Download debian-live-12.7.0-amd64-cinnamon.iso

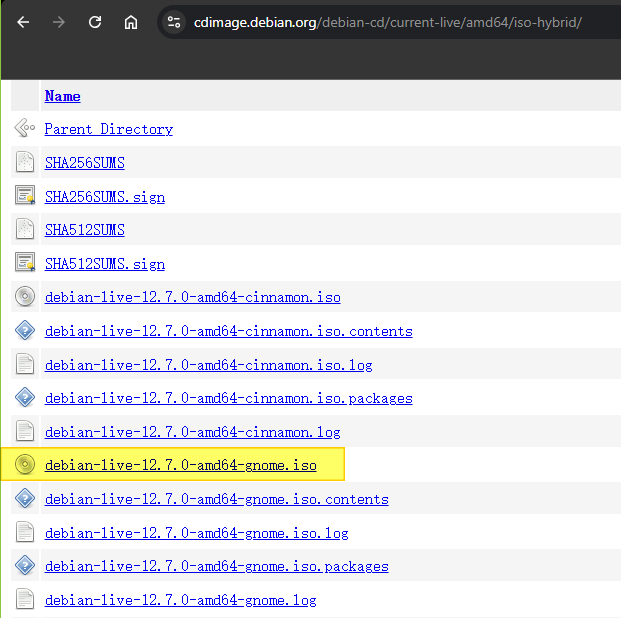[x=192, y=297]
